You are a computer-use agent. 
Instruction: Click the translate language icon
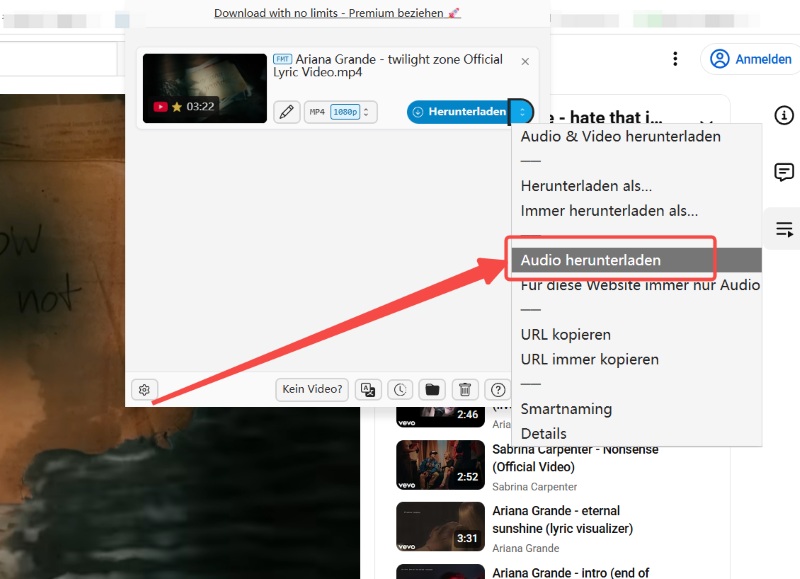[368, 390]
